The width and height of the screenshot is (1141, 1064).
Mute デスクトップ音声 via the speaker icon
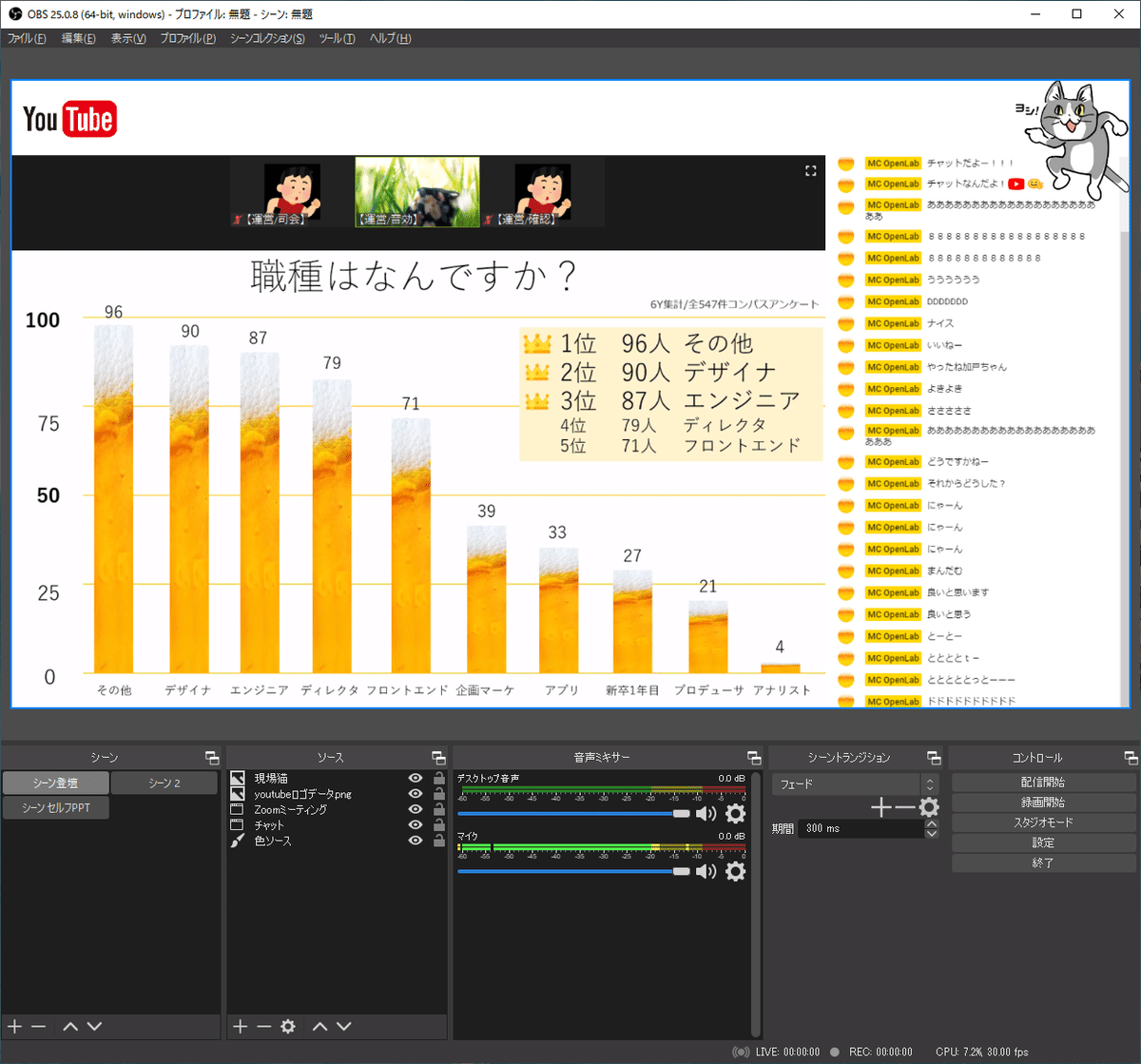[x=706, y=814]
